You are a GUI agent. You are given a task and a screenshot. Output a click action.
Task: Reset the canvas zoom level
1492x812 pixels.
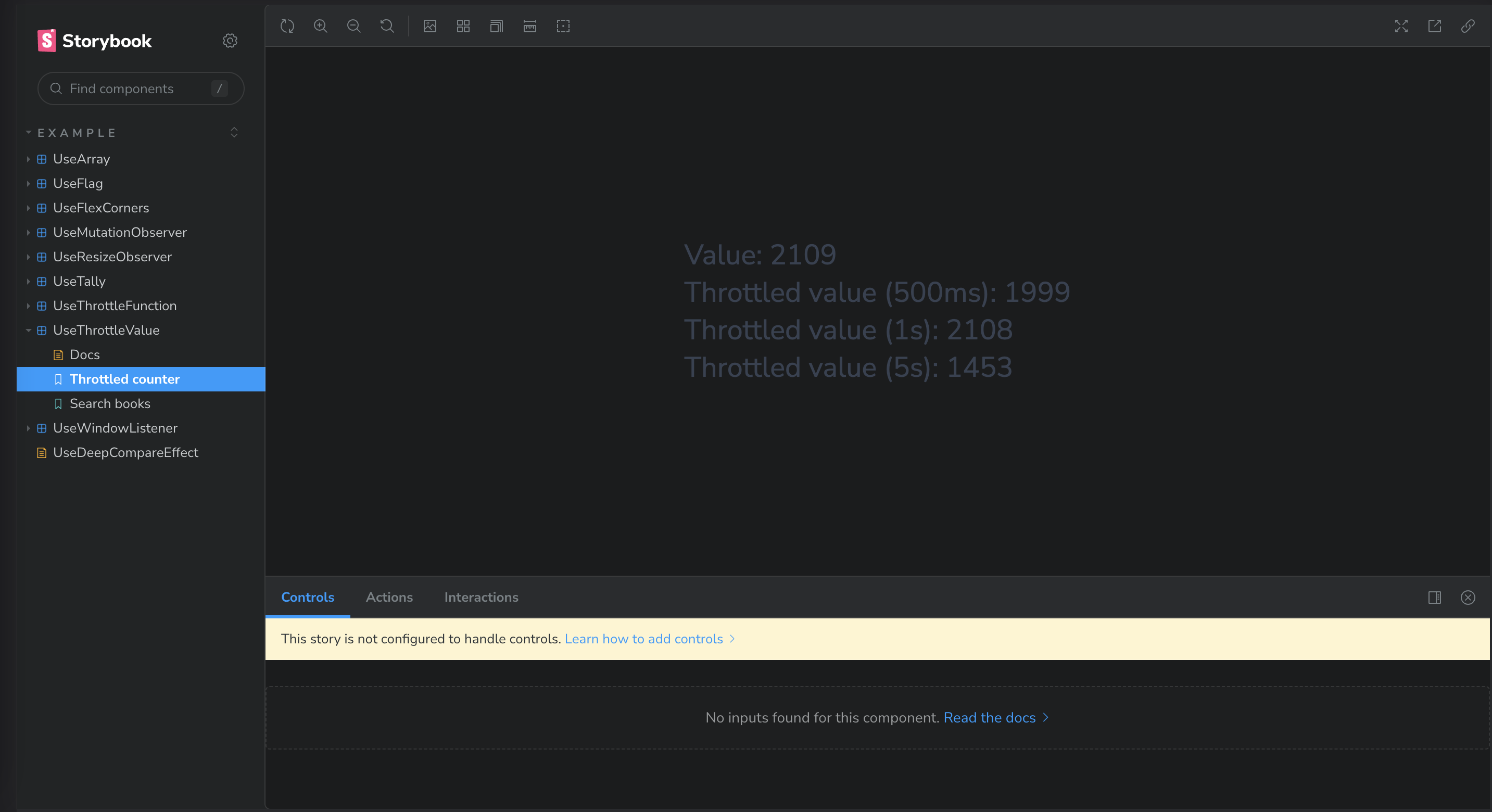[387, 26]
